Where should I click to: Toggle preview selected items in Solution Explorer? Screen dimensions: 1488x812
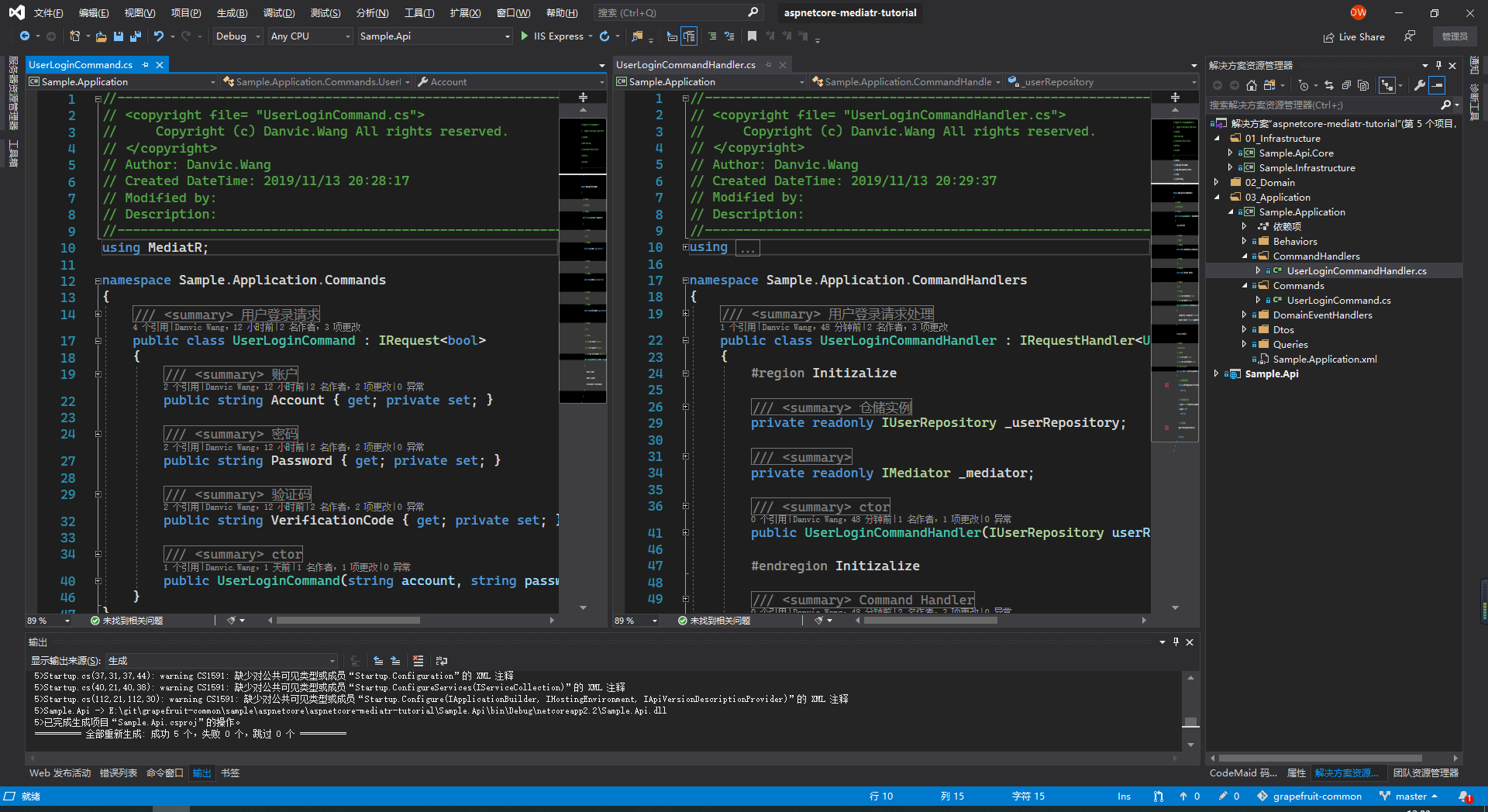pos(1437,85)
